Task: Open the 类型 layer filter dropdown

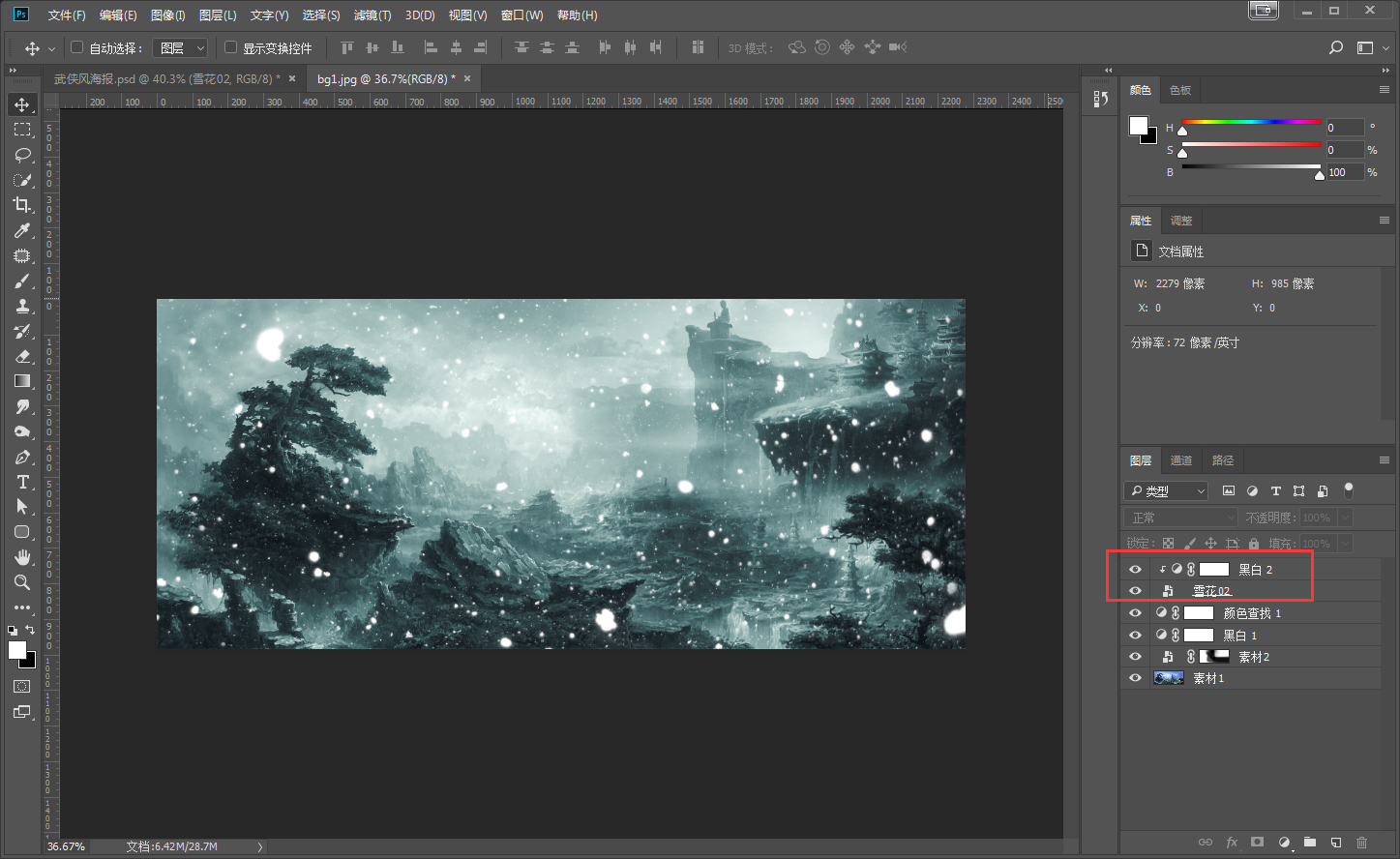Action: 1166,491
